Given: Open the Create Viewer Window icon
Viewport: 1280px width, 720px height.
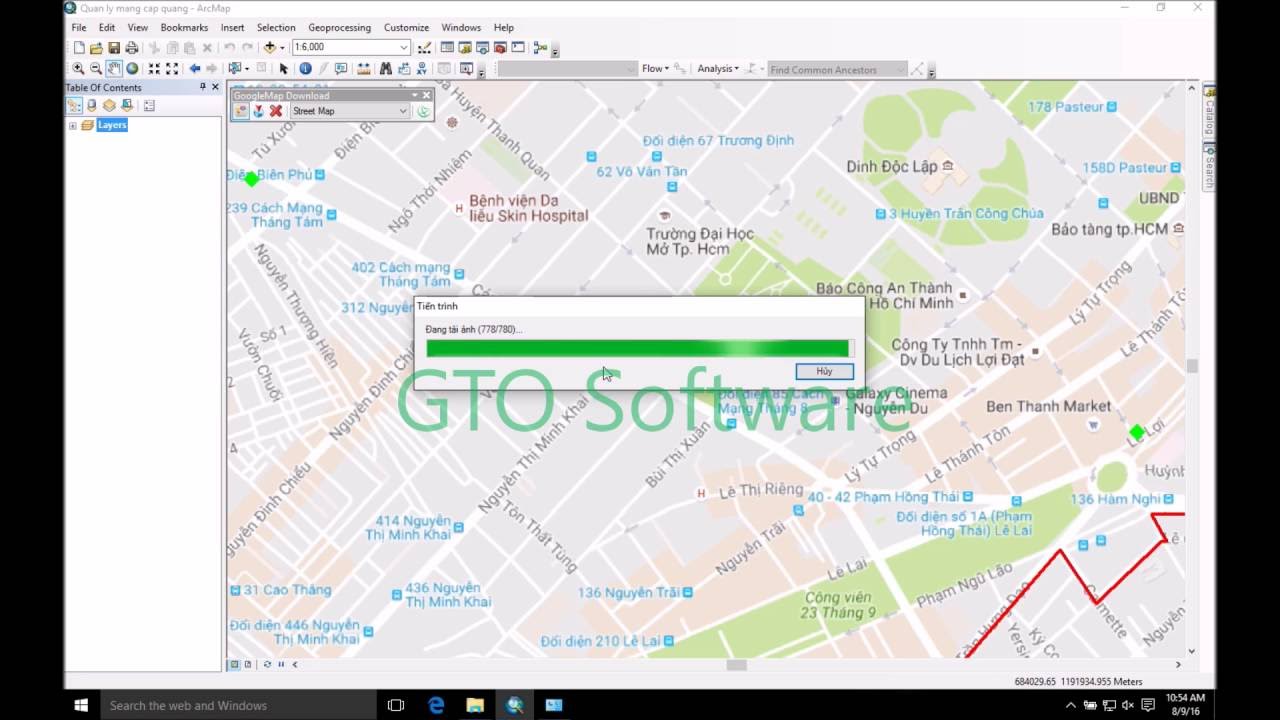Looking at the screenshot, I should pyautogui.click(x=466, y=68).
